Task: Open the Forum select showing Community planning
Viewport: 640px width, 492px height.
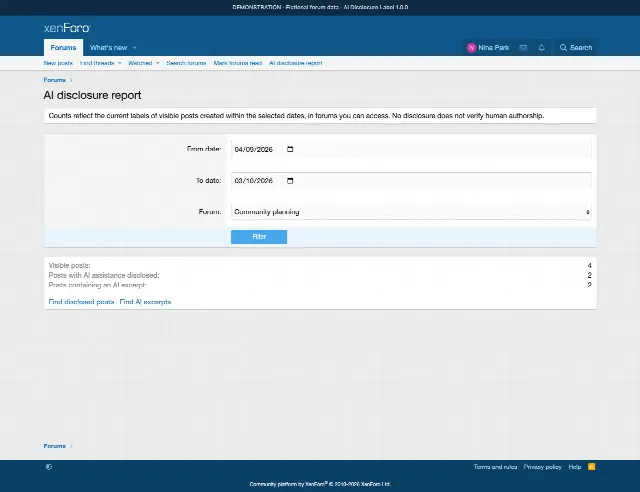Action: tap(411, 212)
